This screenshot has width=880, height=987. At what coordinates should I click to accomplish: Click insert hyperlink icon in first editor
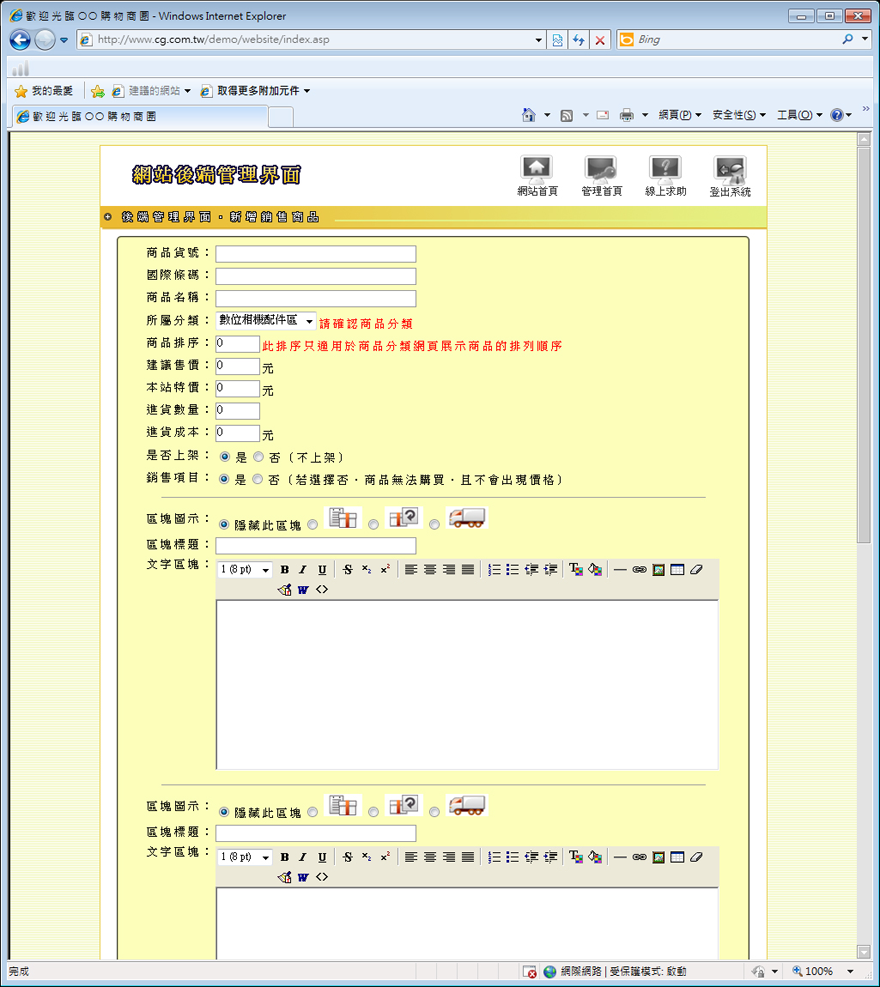coord(639,570)
